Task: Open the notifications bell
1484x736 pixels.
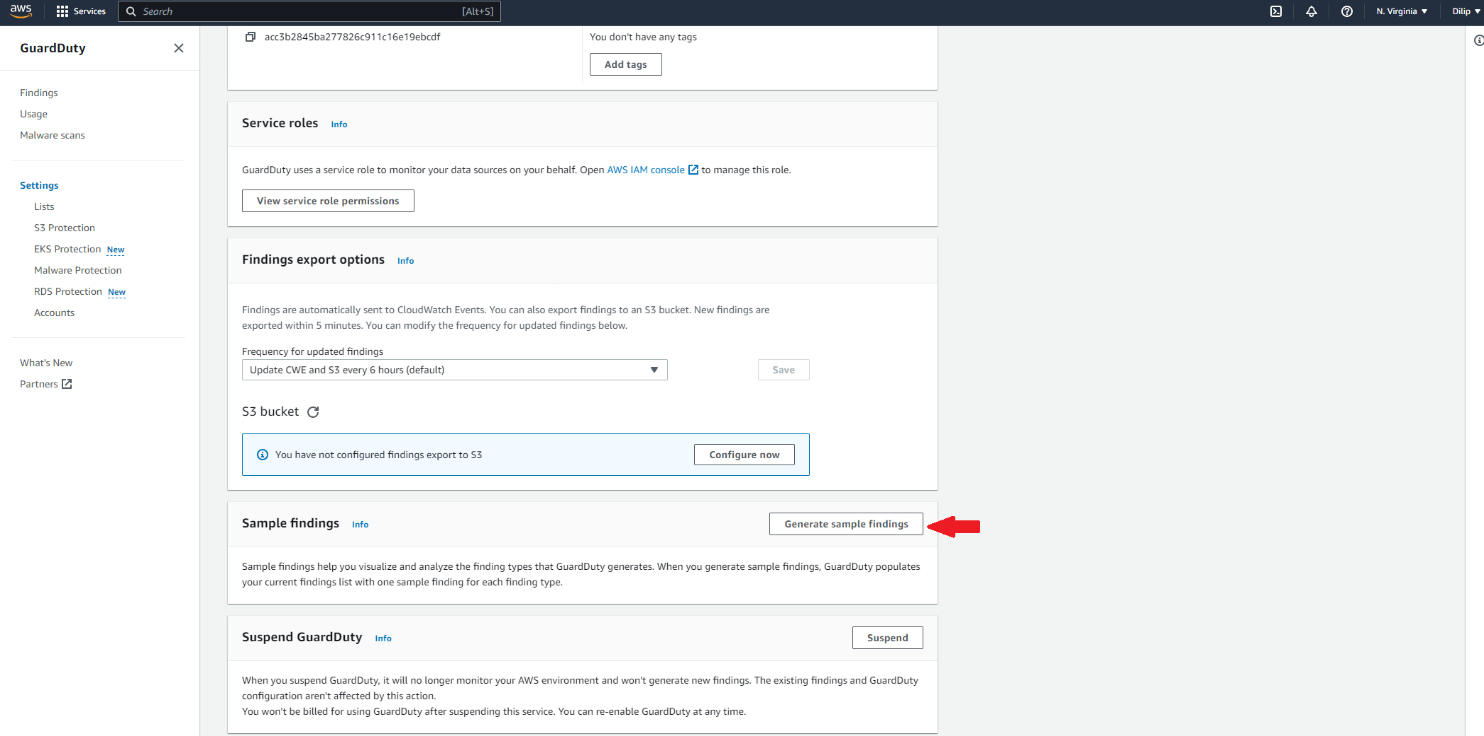Action: pyautogui.click(x=1311, y=12)
